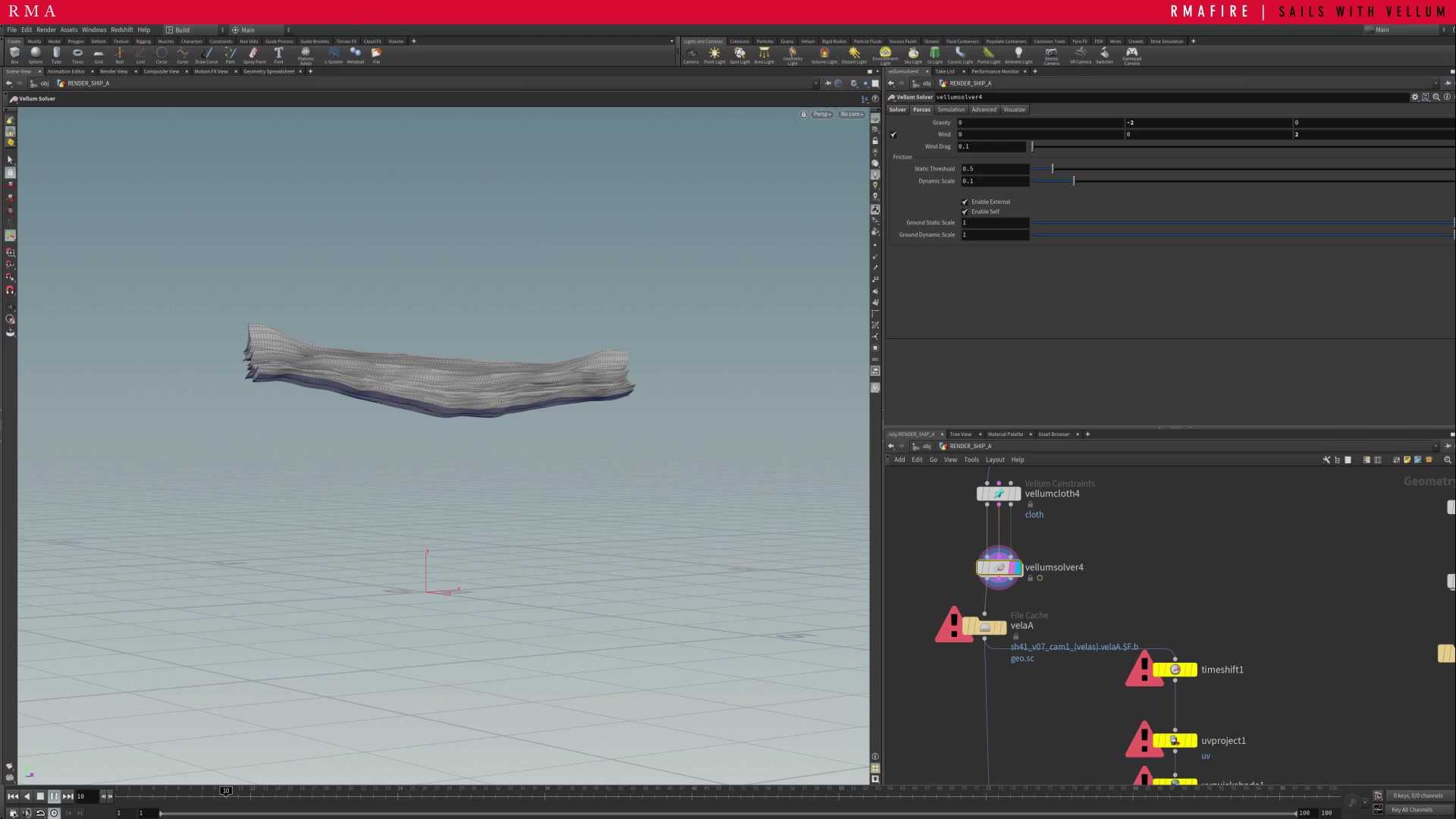This screenshot has width=1456, height=819.
Task: Click play backward button
Action: [27, 796]
